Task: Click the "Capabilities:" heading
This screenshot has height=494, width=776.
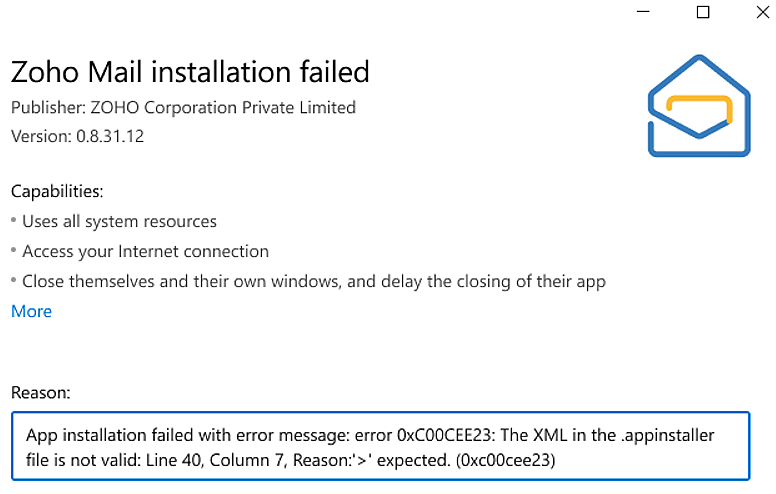Action: [x=57, y=191]
